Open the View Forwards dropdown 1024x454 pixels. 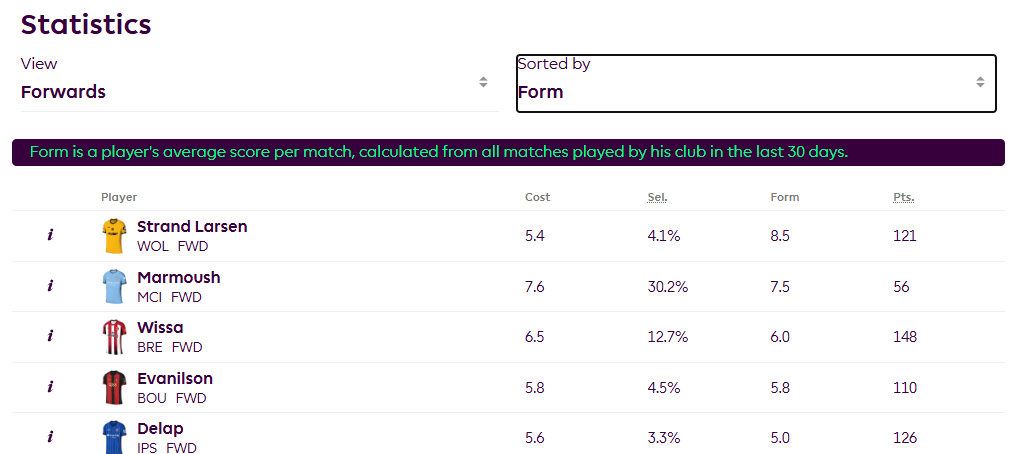[259, 84]
